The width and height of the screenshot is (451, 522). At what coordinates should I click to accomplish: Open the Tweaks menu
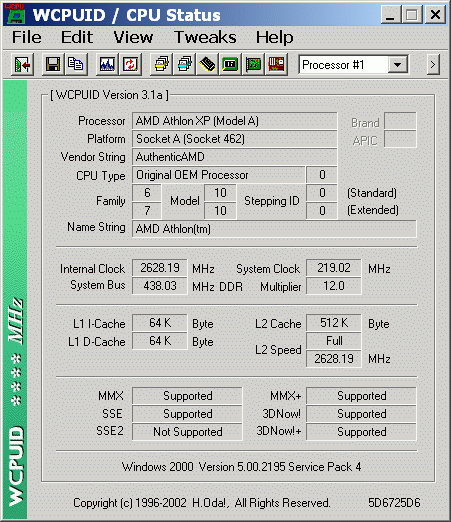205,37
